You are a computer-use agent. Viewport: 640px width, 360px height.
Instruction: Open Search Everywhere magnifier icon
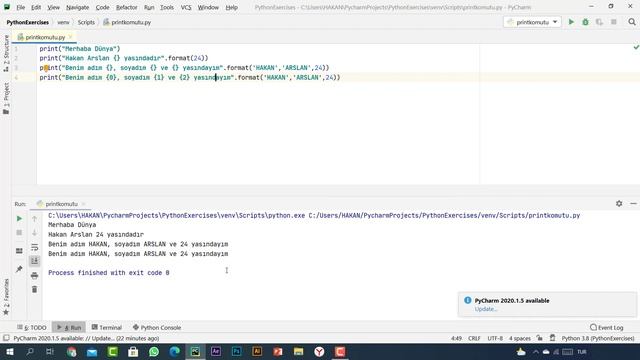(632, 22)
